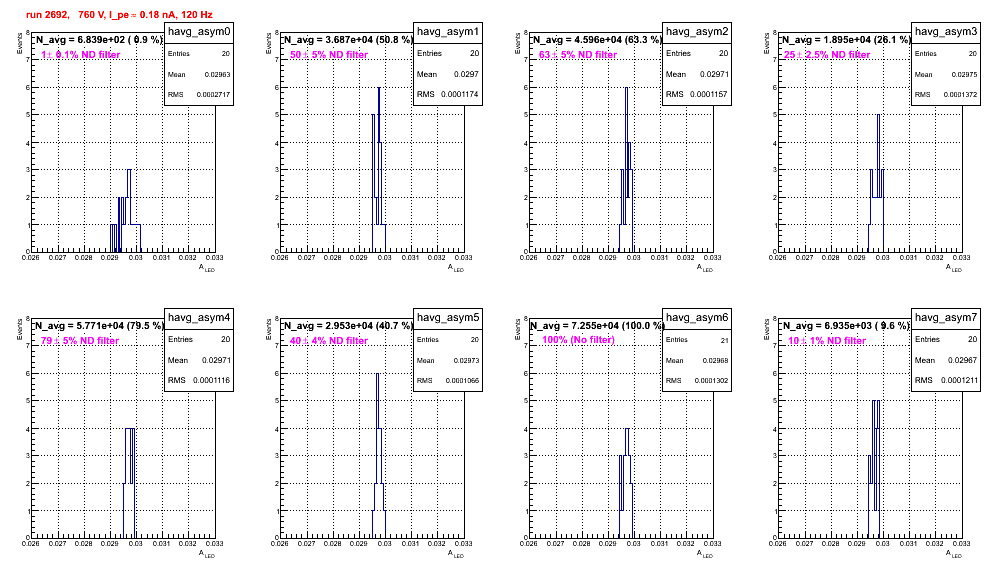The height and width of the screenshot is (572, 996).
Task: Click the blue histogram in the havg_asym4 plot
Action: 130,483
